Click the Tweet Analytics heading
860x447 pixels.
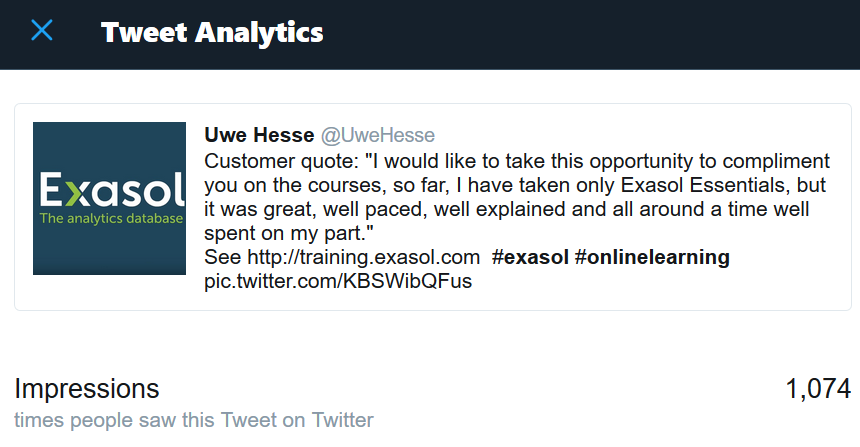[x=212, y=32]
